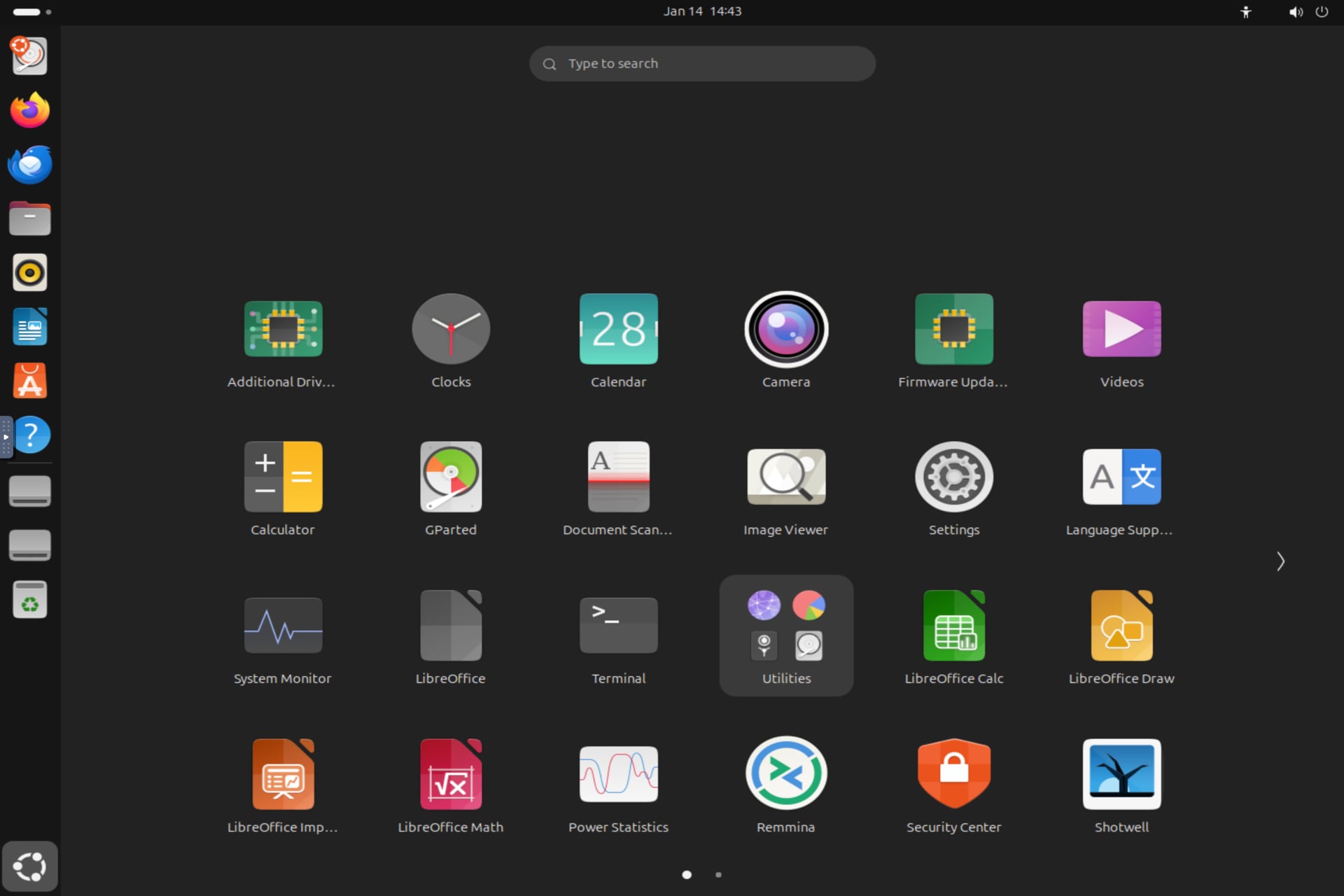1344x896 pixels.
Task: Open Thunderbird Mail from the dock
Action: point(30,165)
